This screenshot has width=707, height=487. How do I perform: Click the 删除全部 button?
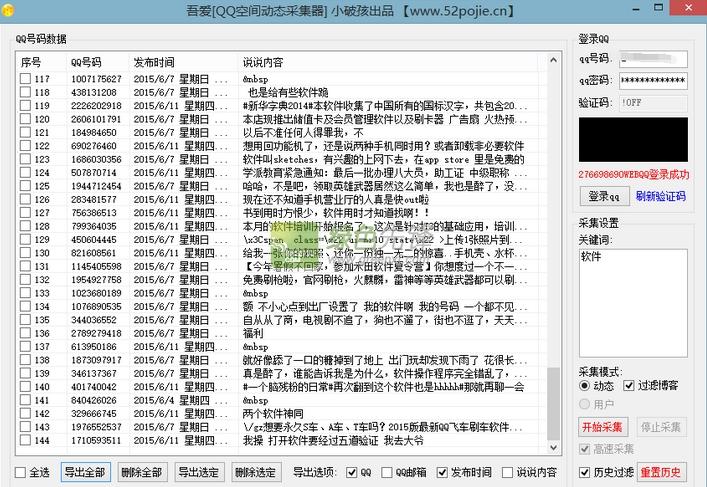[x=142, y=472]
